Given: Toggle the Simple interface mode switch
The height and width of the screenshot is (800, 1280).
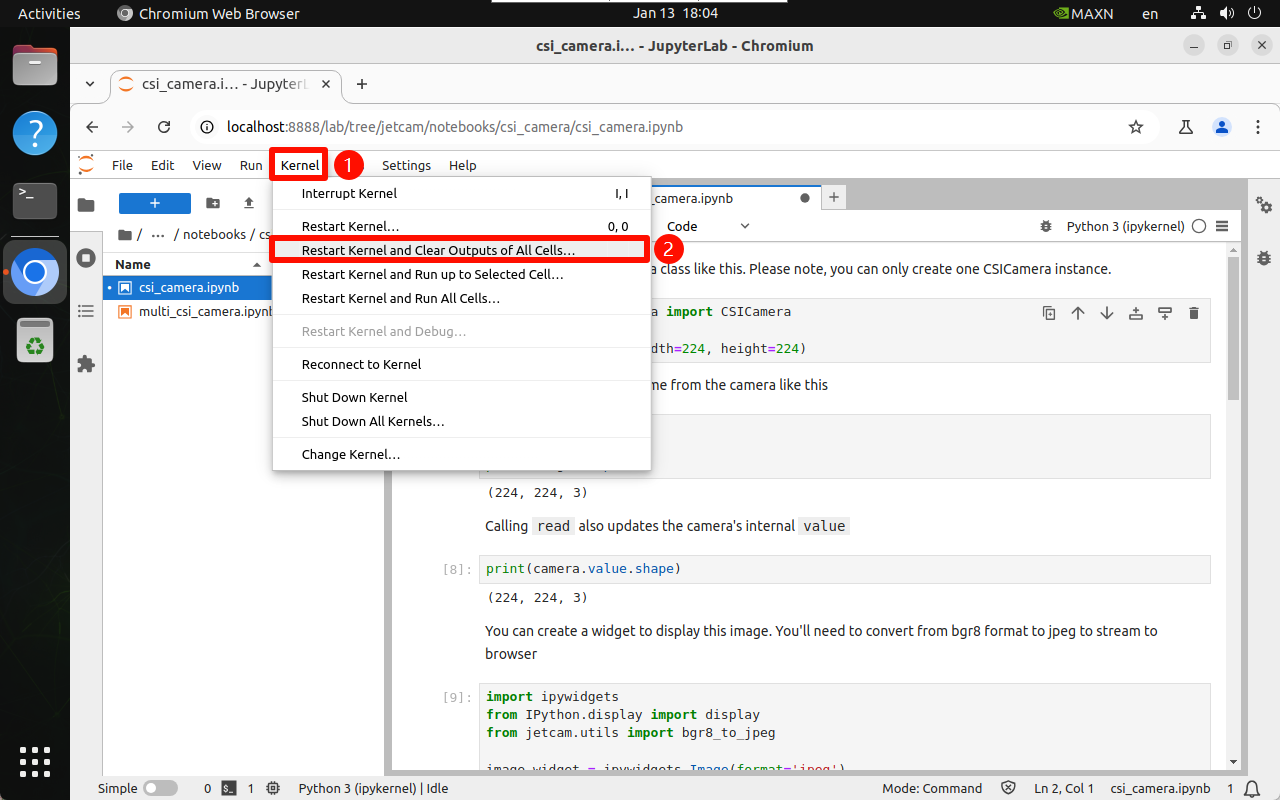Looking at the screenshot, I should coord(160,788).
